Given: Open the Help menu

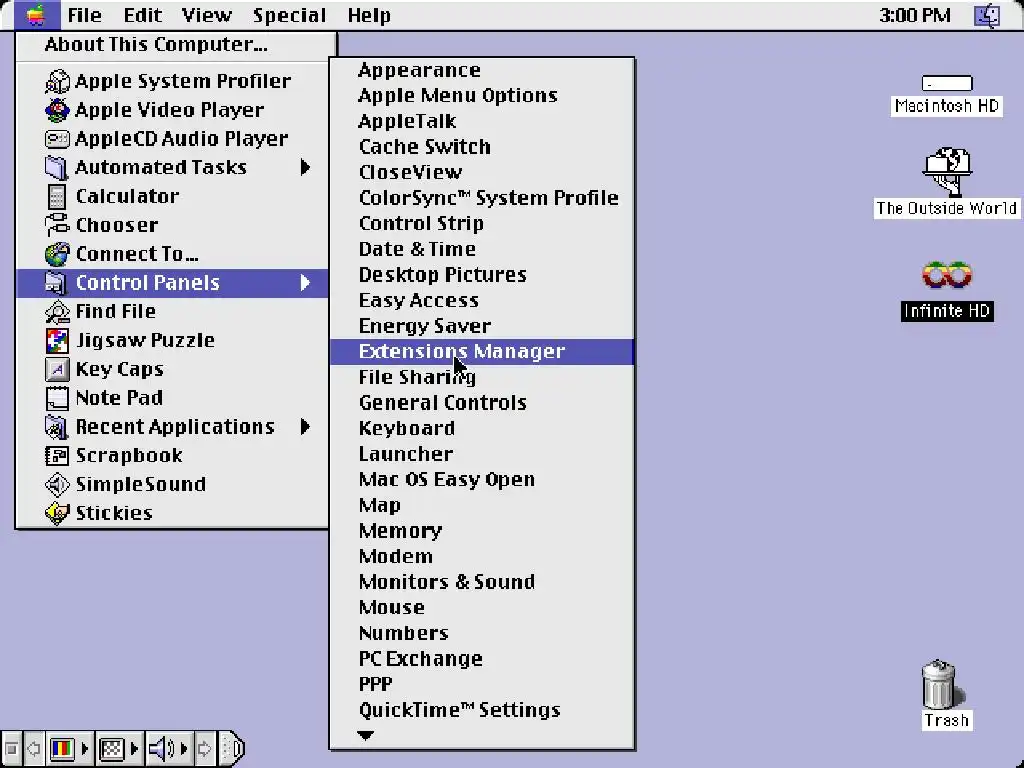Looking at the screenshot, I should 369,15.
